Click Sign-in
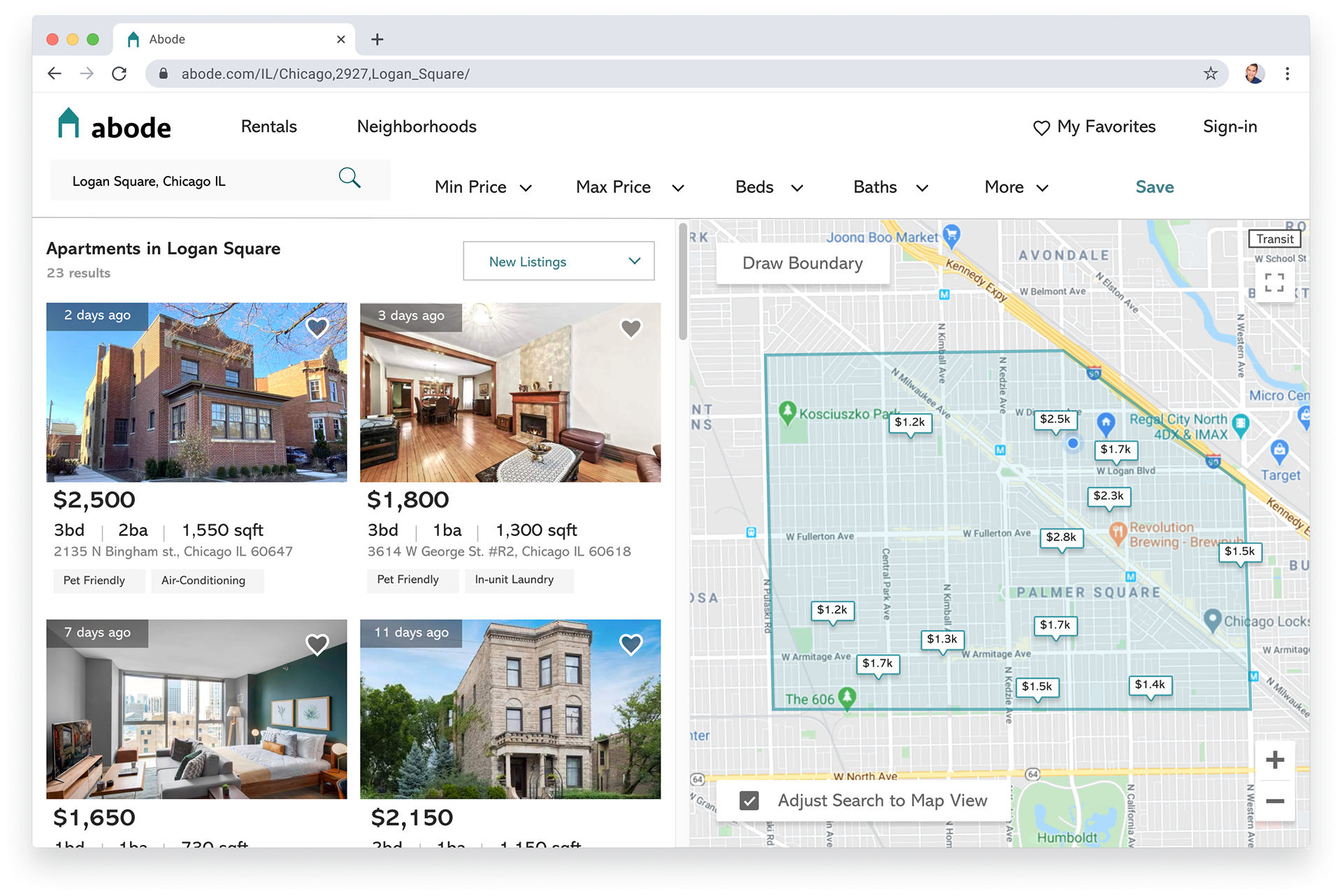Screen dimensions: 1342x896 [x=1229, y=127]
